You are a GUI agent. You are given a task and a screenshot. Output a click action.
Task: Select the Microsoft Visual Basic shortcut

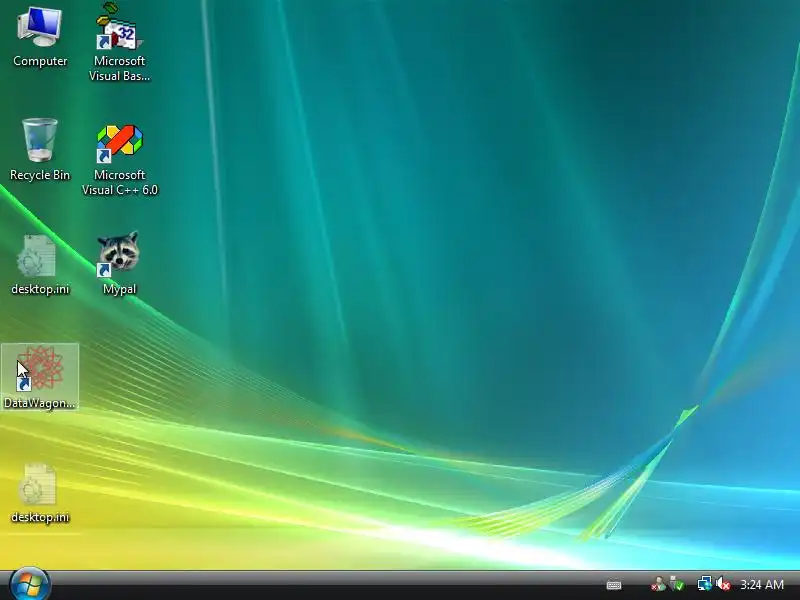(x=120, y=42)
